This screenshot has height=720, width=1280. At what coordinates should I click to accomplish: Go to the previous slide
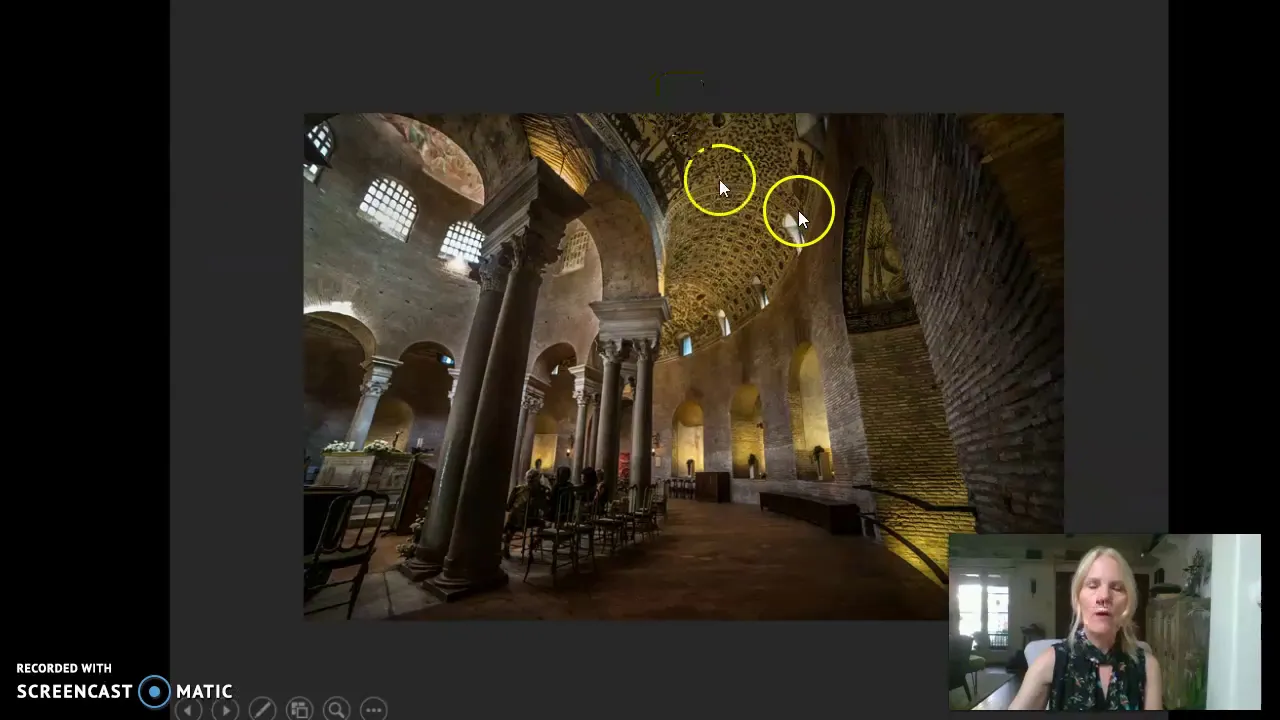189,709
